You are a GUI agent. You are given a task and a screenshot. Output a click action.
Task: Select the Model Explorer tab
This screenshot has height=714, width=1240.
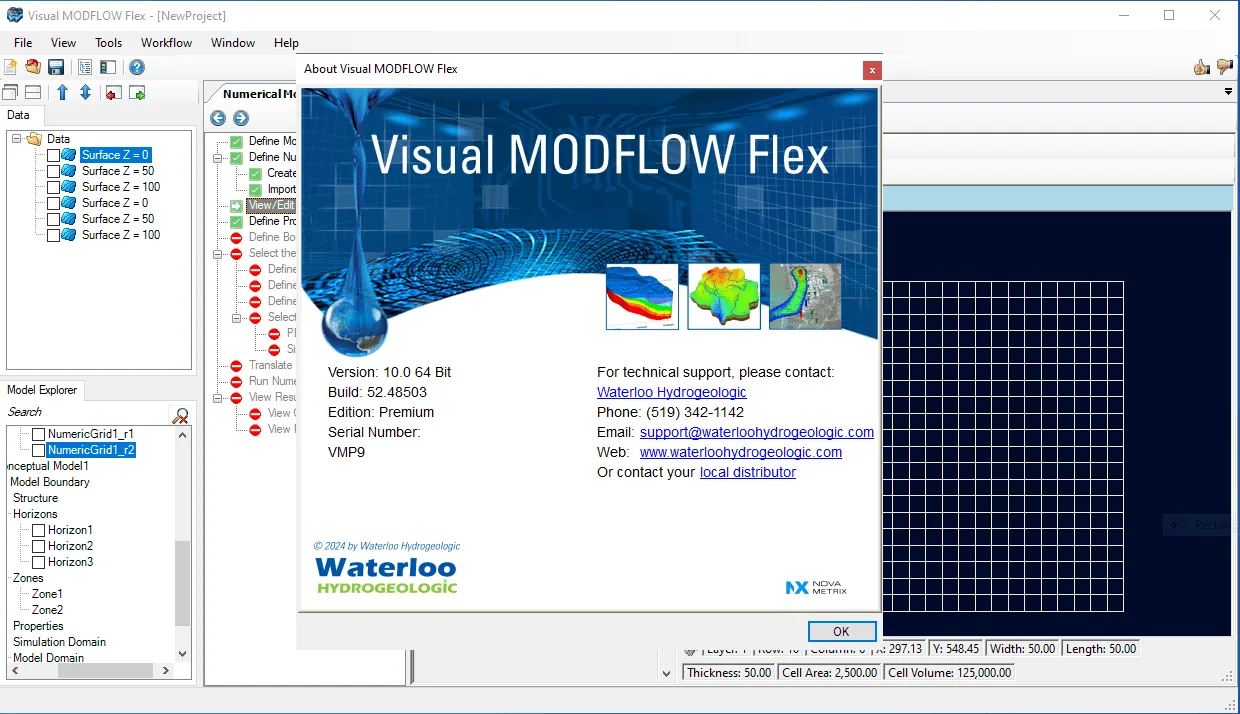tap(42, 390)
